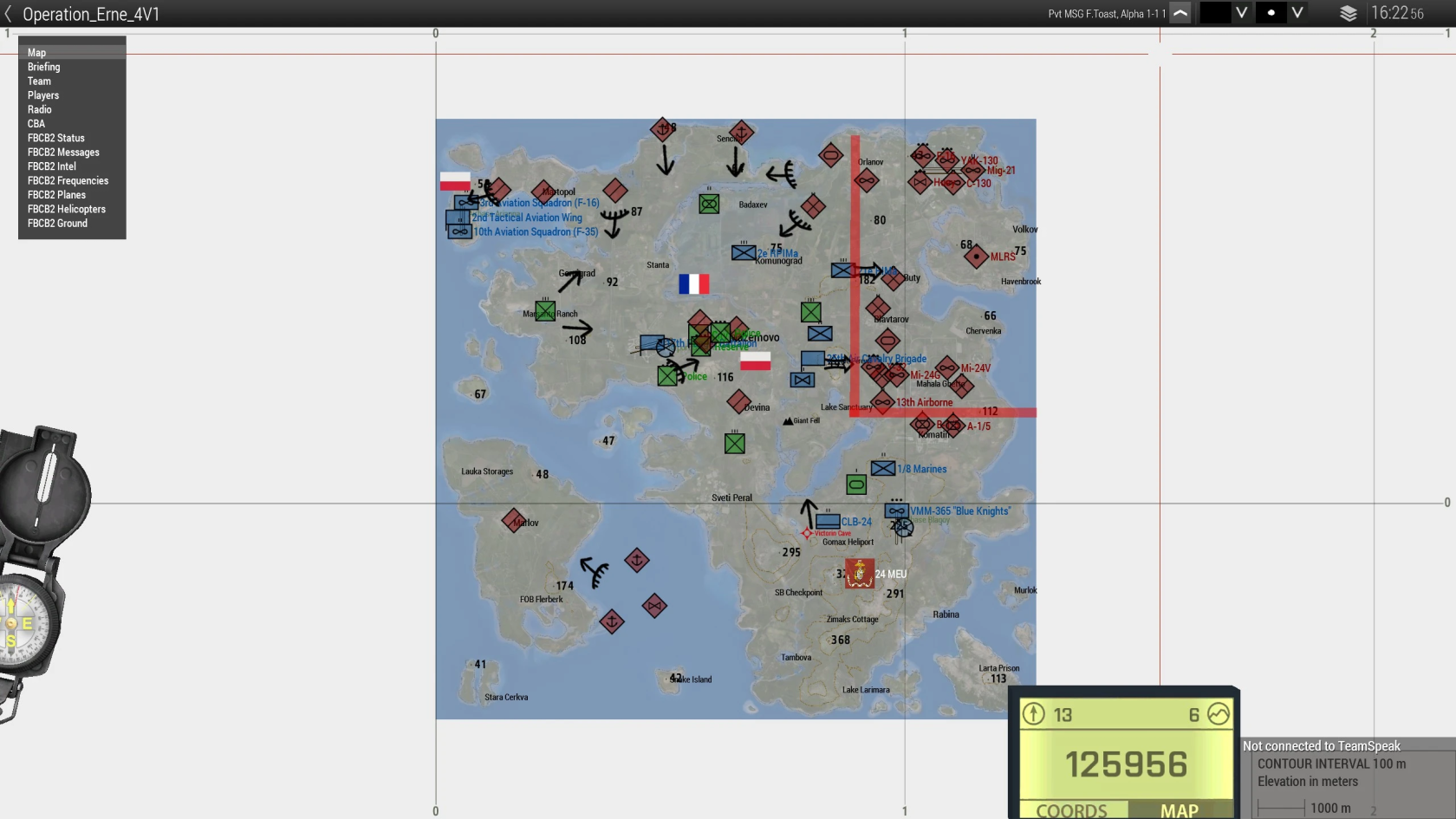
Task: Click the 24 MEU crest marker
Action: [858, 573]
